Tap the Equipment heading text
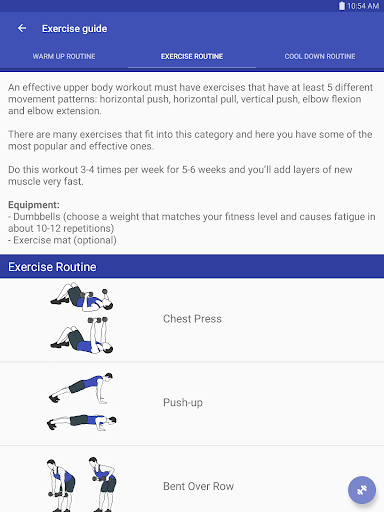Image resolution: width=384 pixels, height=512 pixels. tap(34, 205)
